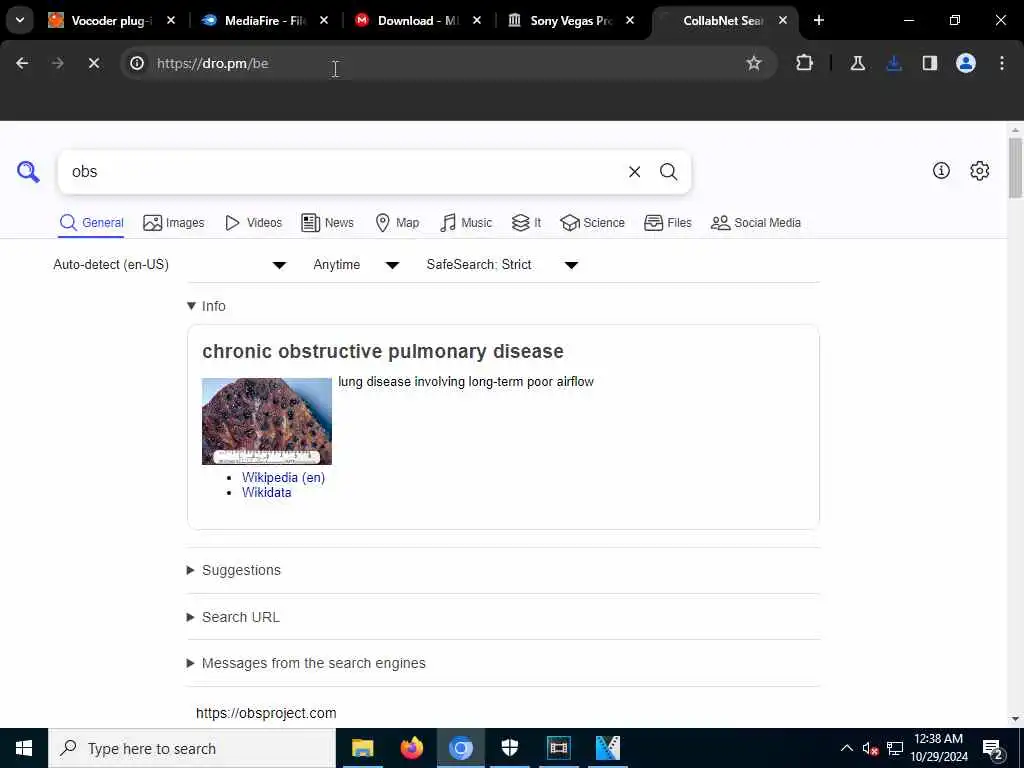Screen dimensions: 1024x768
Task: Open the notification center icon
Action: 992,748
